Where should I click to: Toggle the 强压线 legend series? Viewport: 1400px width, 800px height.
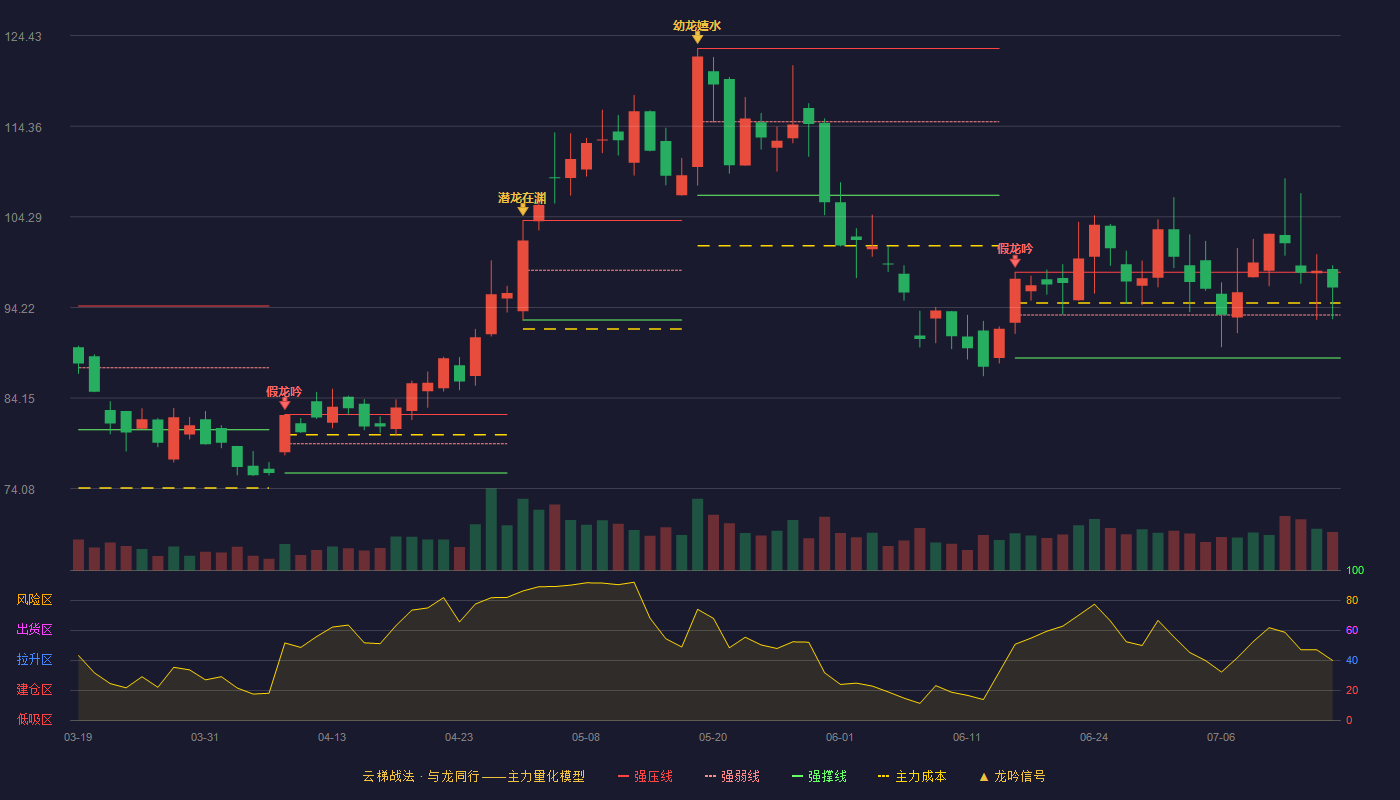645,776
